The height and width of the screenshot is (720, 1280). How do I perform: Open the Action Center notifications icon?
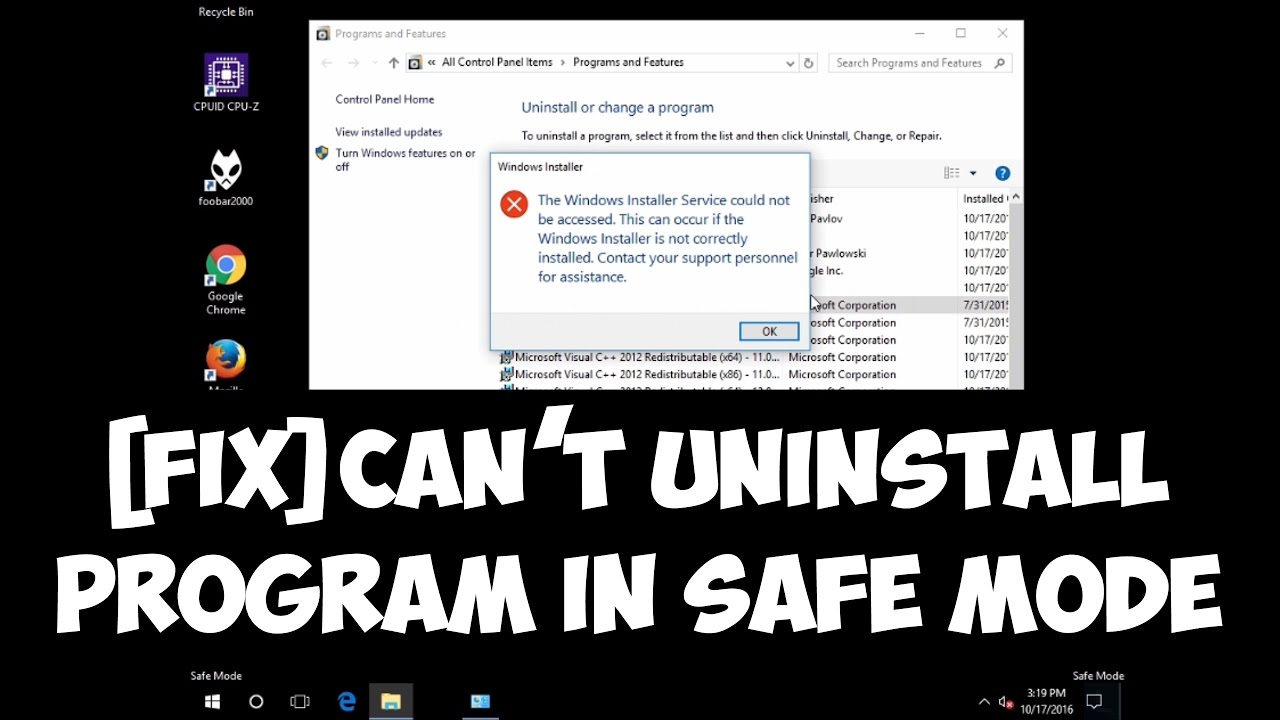[x=1094, y=702]
